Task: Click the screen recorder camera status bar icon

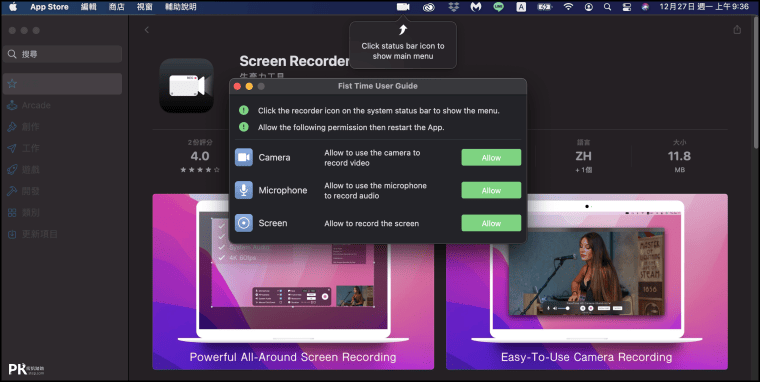Action: click(403, 7)
